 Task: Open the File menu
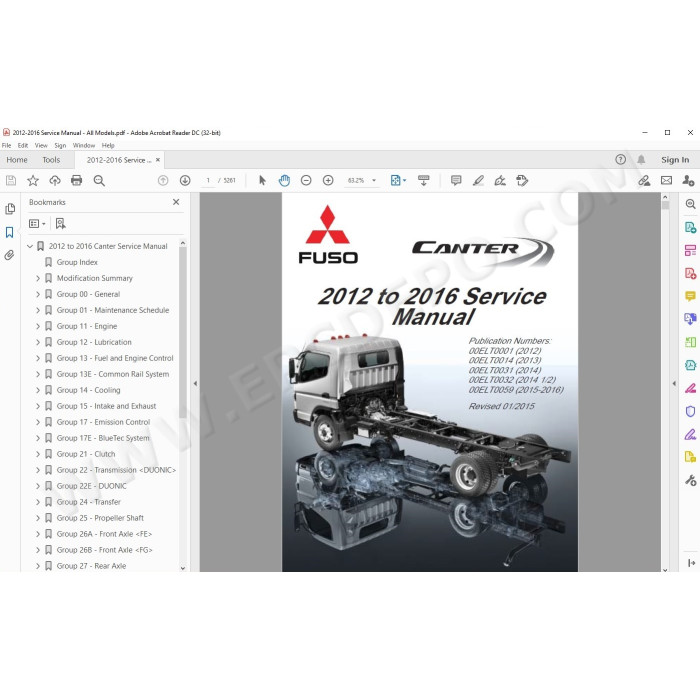pyautogui.click(x=6, y=145)
